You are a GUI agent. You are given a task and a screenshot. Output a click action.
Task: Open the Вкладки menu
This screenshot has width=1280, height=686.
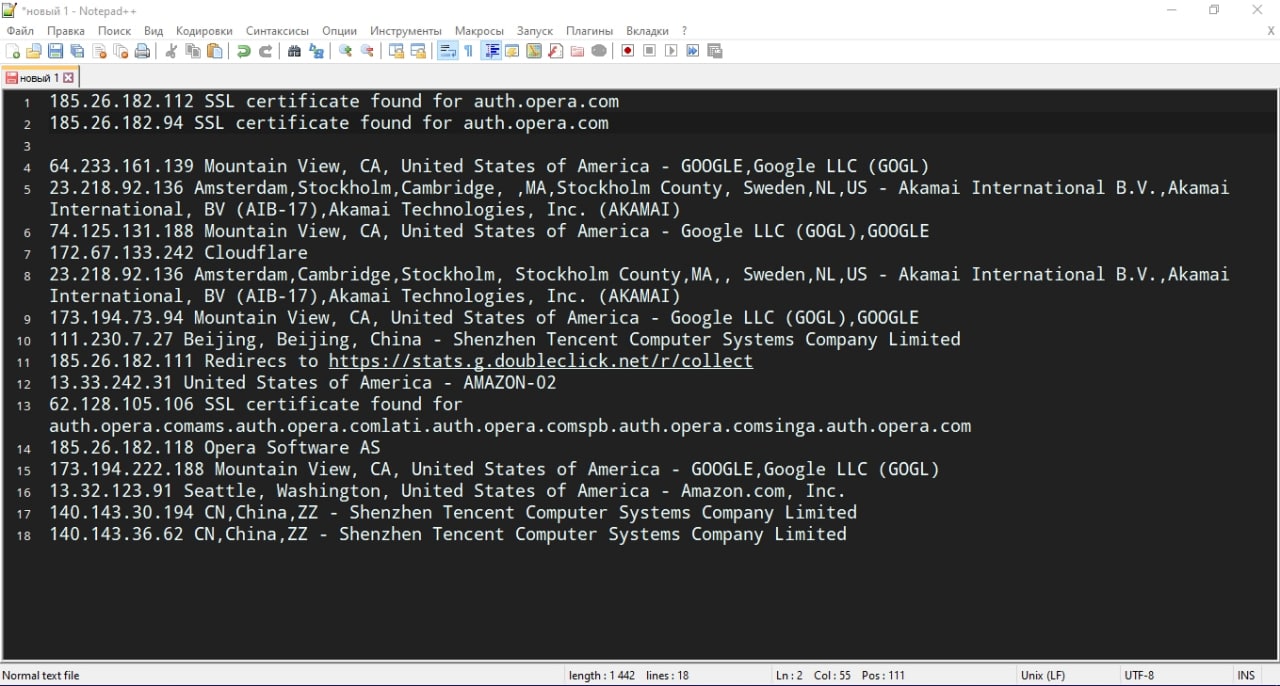pyautogui.click(x=648, y=31)
